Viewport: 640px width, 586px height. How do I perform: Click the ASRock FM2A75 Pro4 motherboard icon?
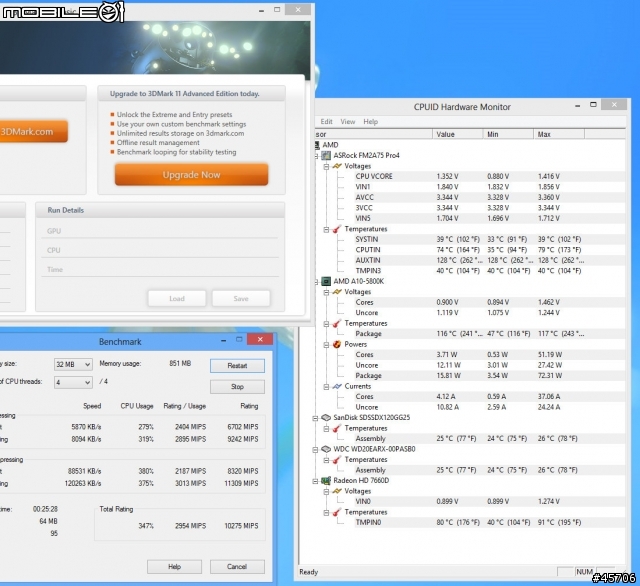click(x=326, y=155)
